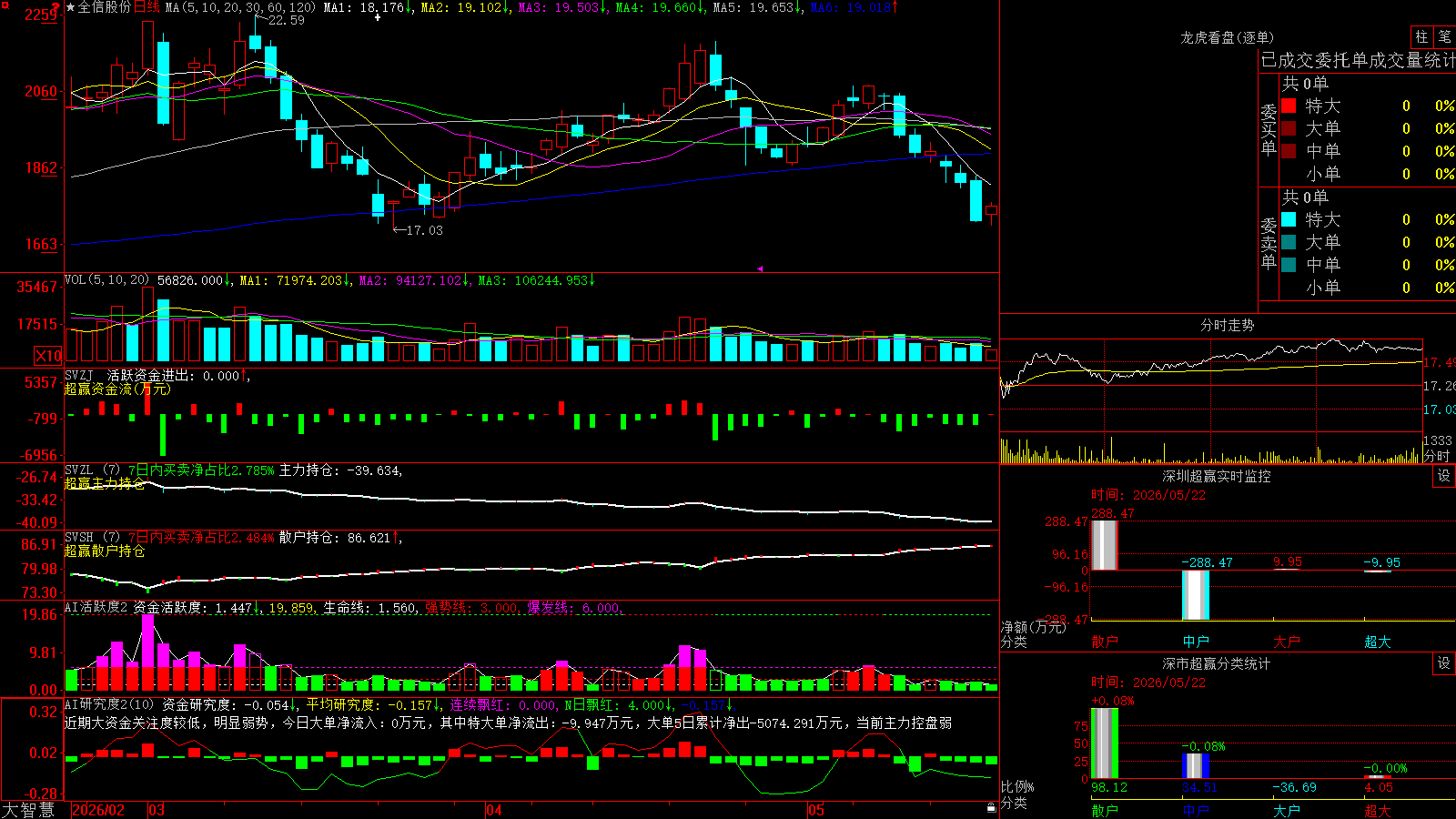Open 设 settings for 深圳超赢实时监控
The width and height of the screenshot is (1456, 819).
coord(1444,476)
